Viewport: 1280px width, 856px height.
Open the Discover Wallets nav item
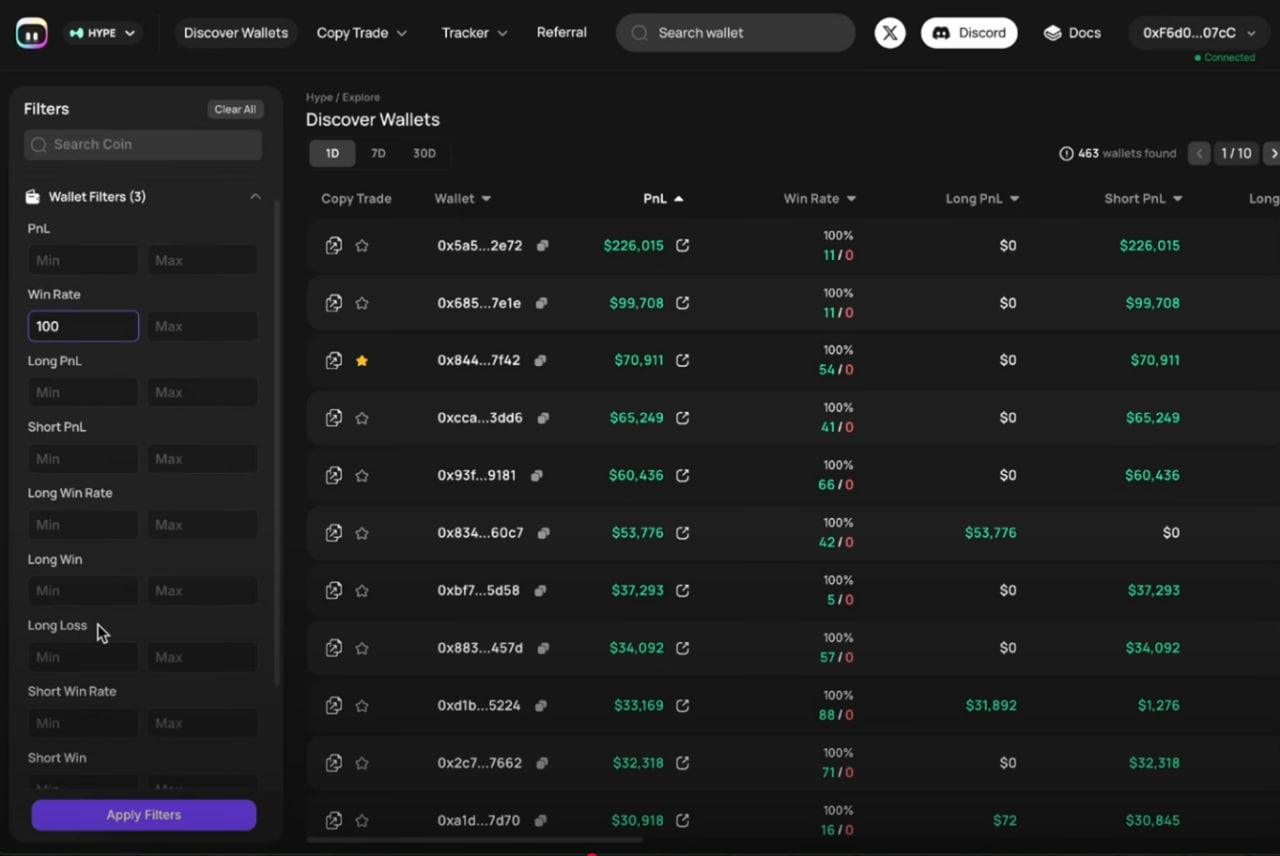click(236, 33)
